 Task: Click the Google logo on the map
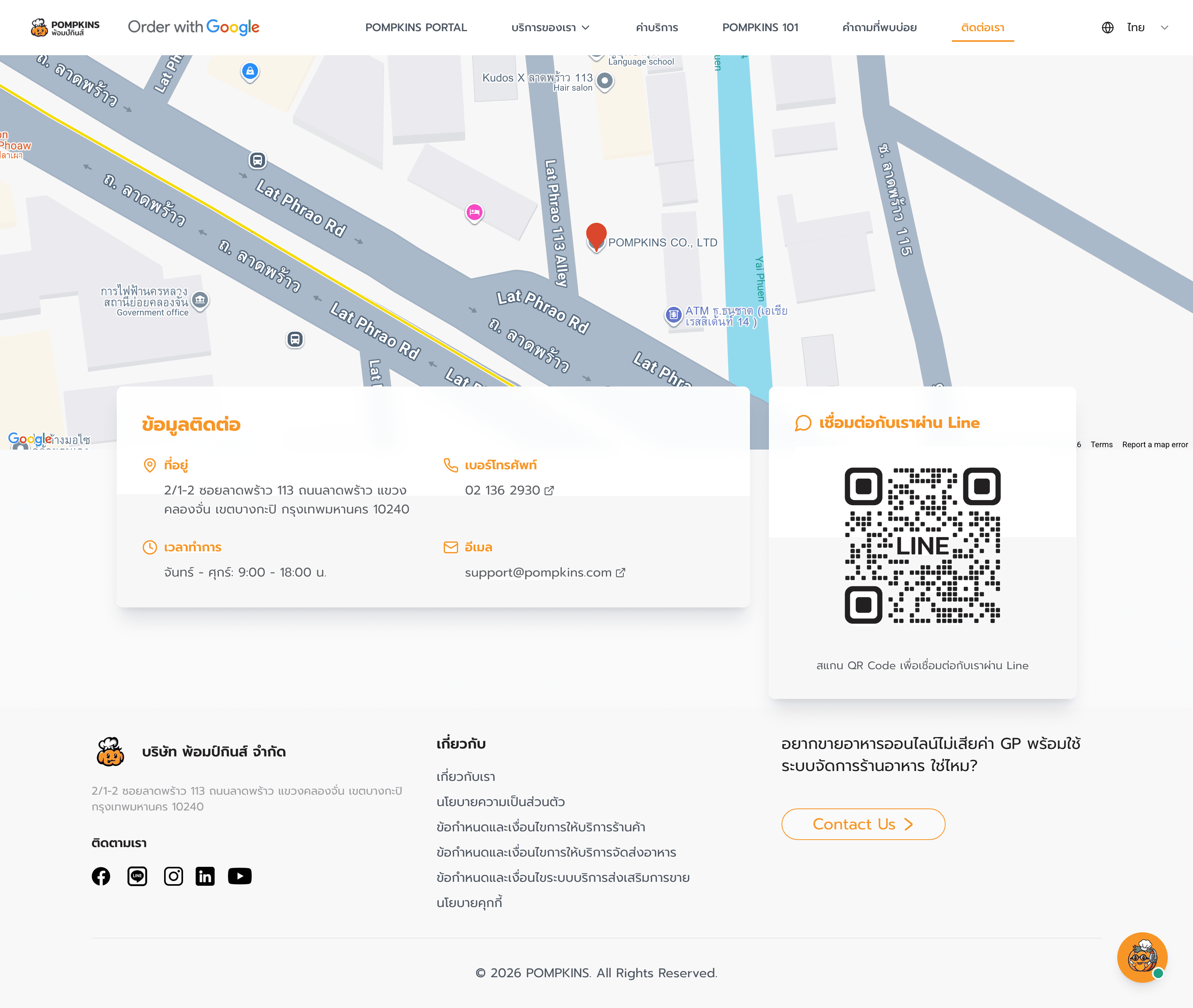coord(30,439)
